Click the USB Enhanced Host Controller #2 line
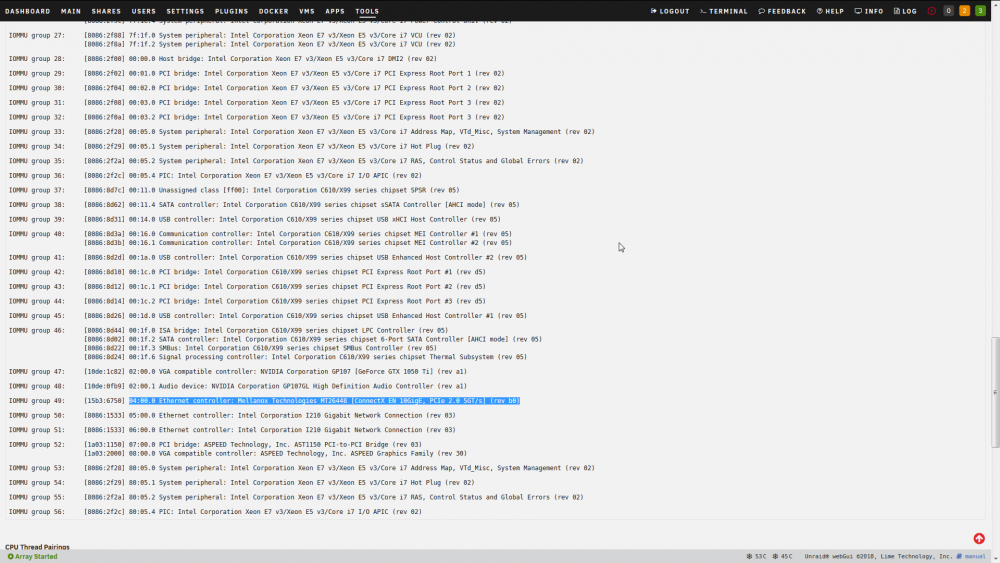Image resolution: width=1000 pixels, height=563 pixels. [305, 258]
